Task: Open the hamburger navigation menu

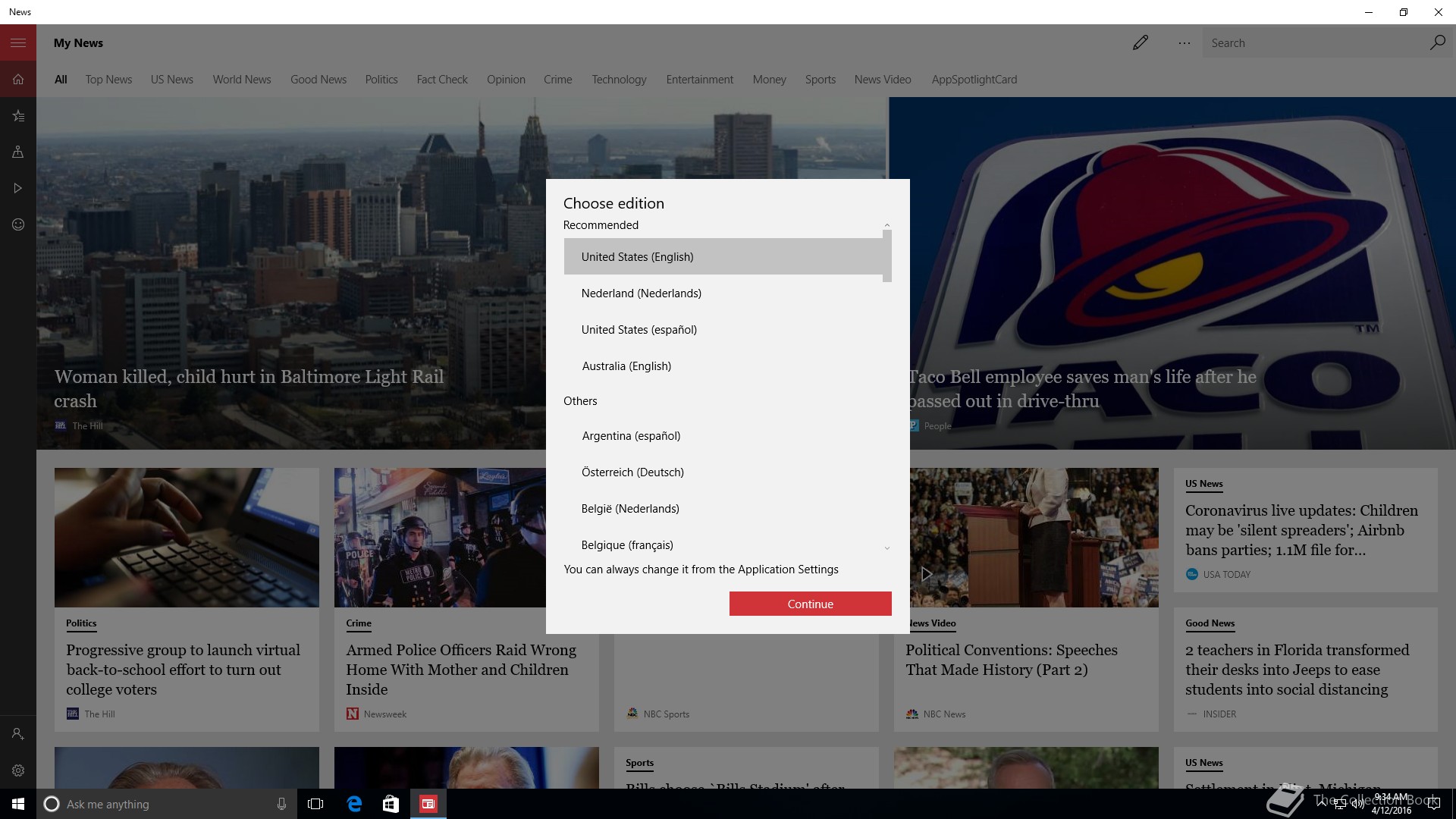Action: (18, 42)
